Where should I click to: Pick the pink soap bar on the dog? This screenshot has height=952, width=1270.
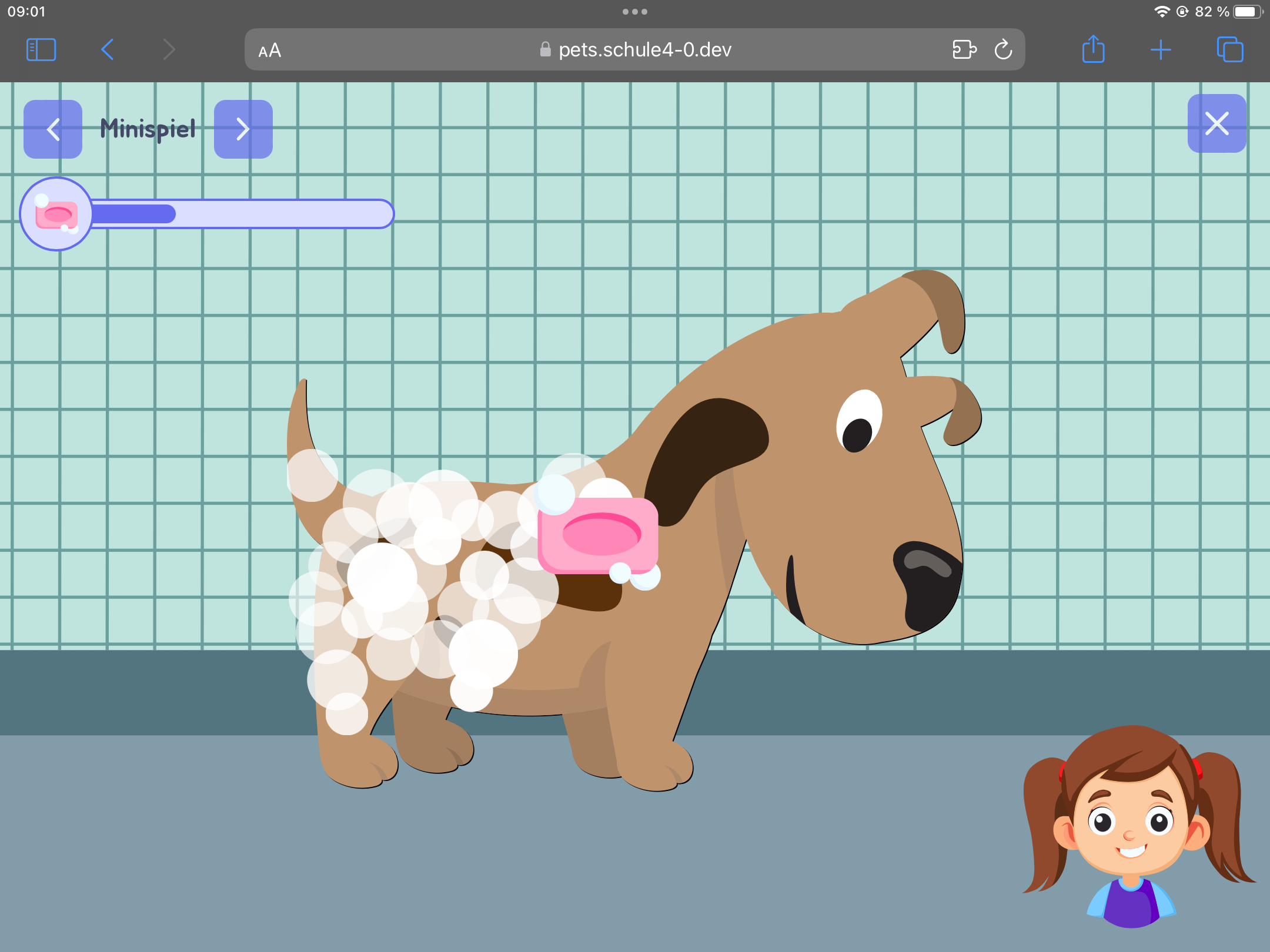point(599,535)
